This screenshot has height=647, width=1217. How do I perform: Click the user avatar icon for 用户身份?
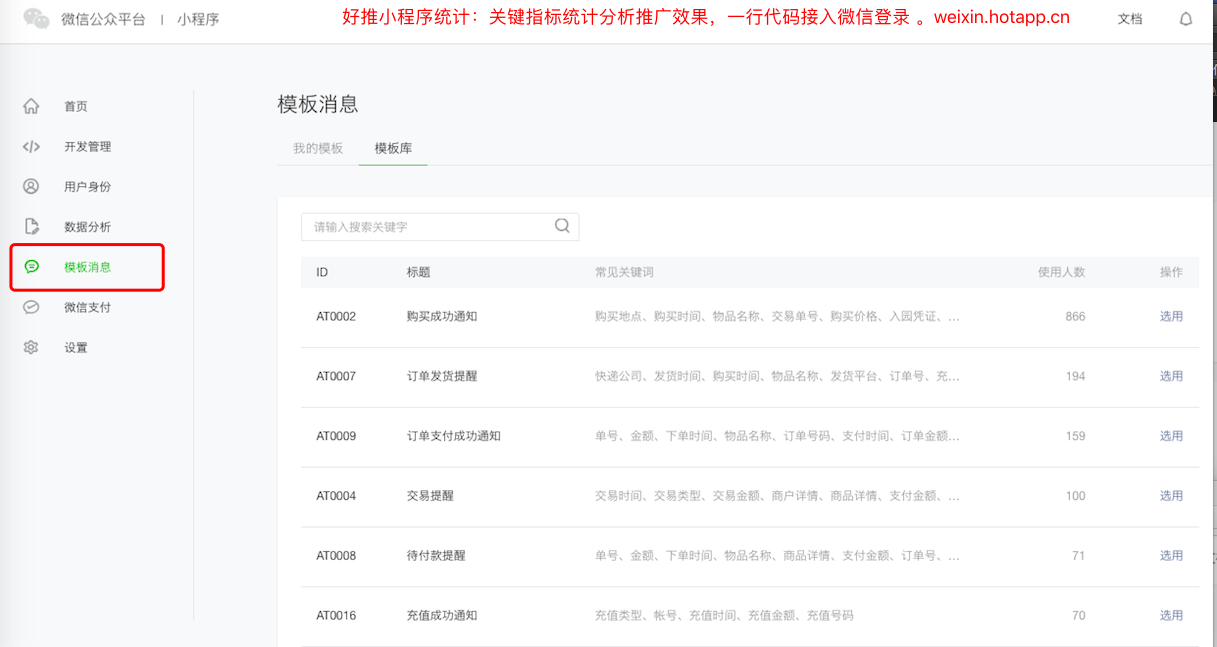coord(31,186)
